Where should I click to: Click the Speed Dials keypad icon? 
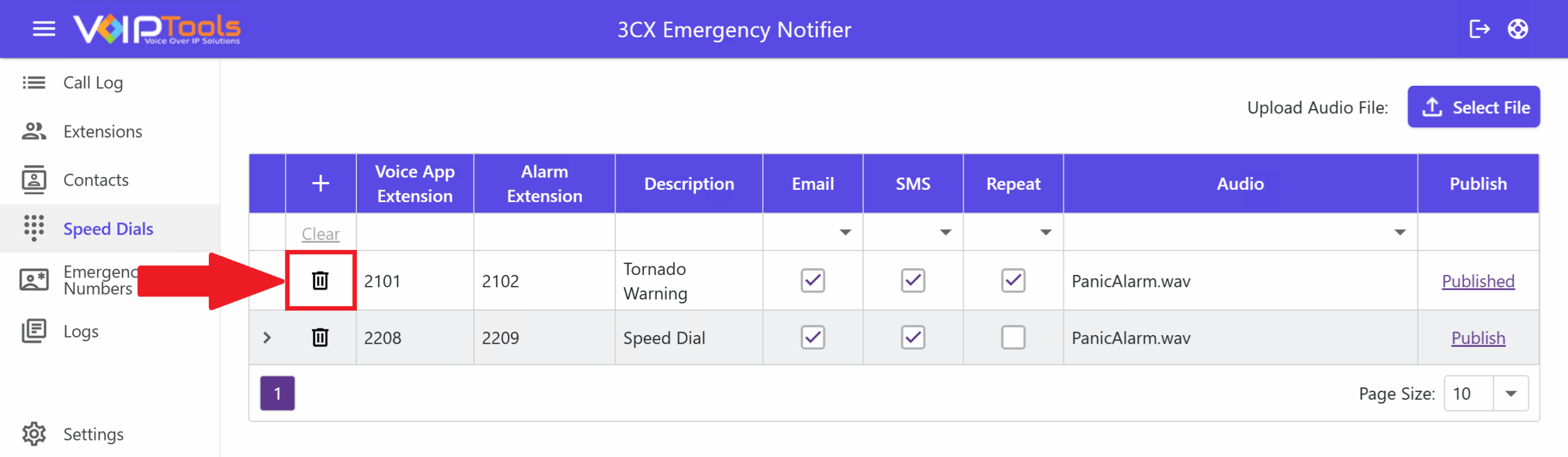coord(34,228)
